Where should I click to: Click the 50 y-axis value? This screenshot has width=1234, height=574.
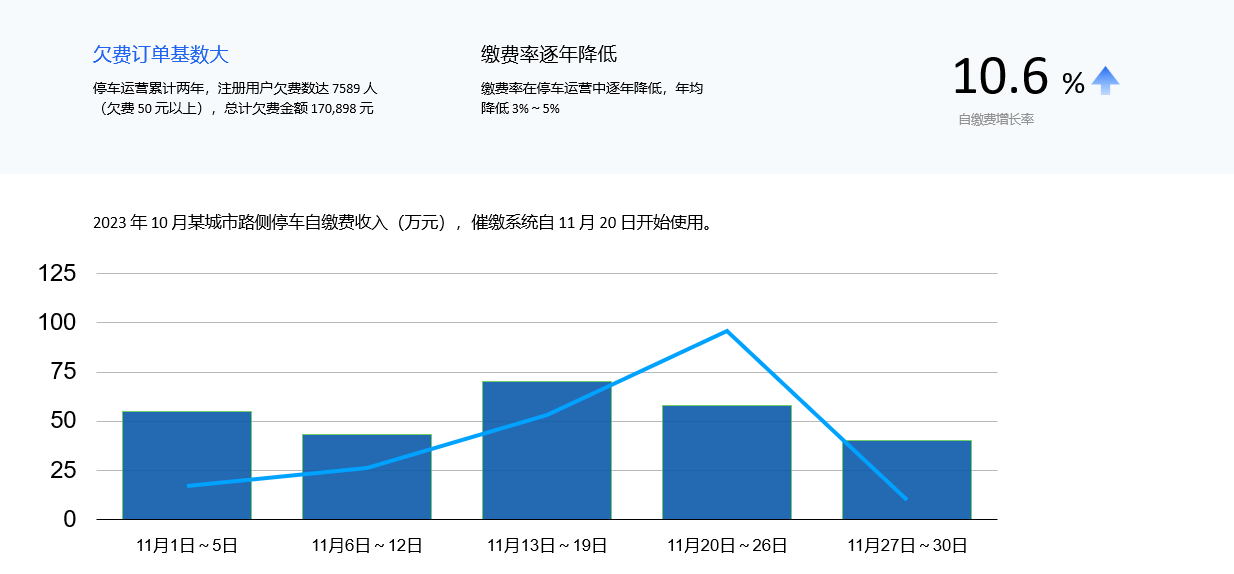64,421
